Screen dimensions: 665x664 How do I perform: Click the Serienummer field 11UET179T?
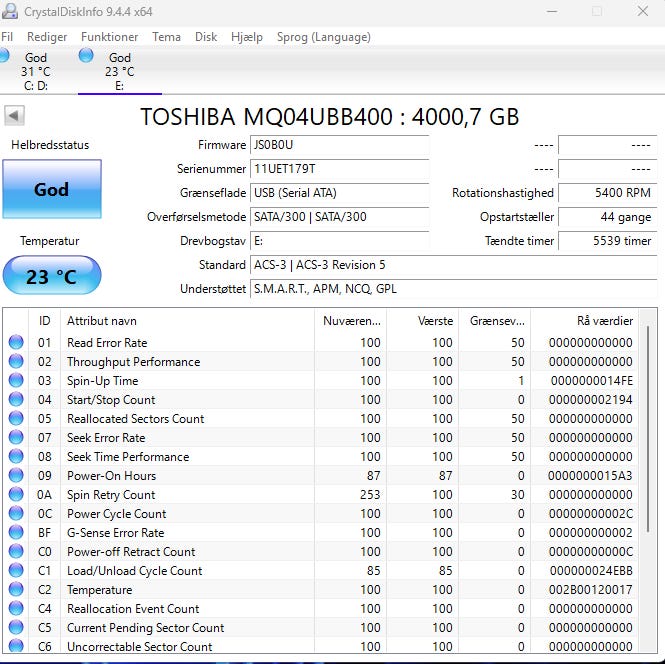point(339,169)
